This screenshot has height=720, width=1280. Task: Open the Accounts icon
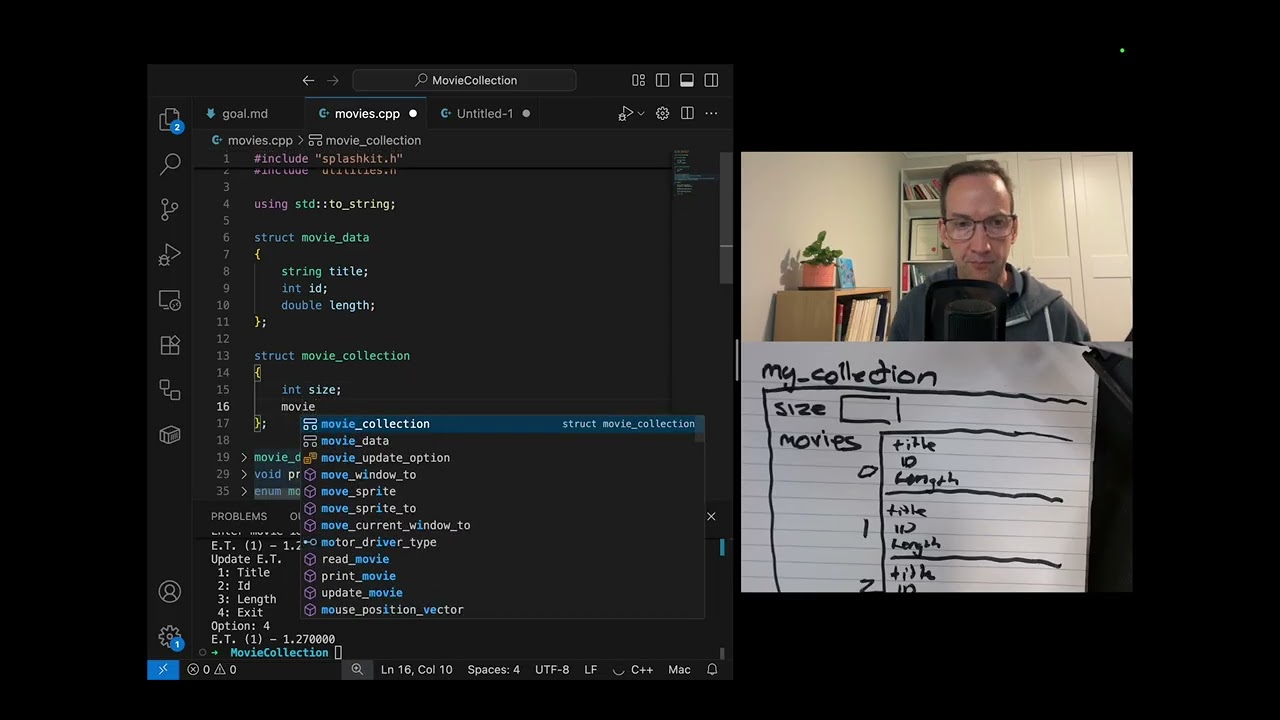[x=170, y=591]
